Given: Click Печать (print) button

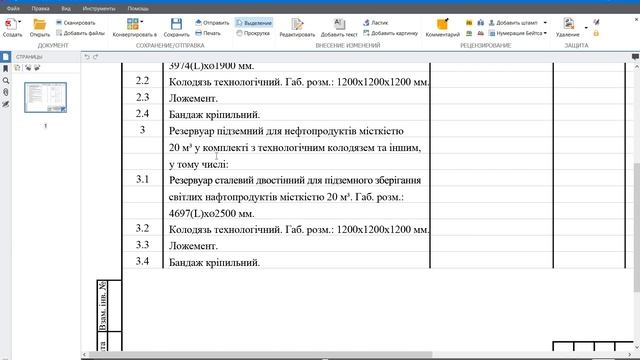Looking at the screenshot, I should 208,33.
